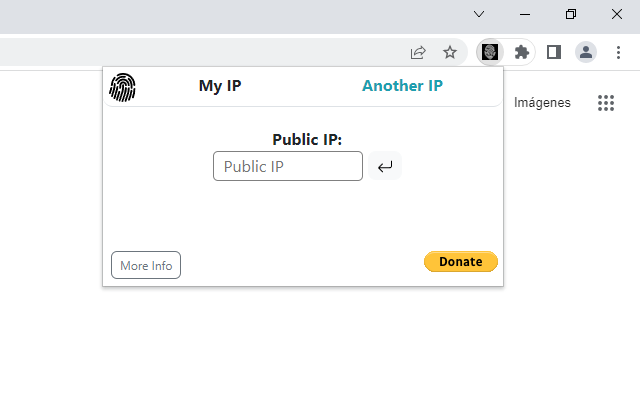
Task: Toggle the browser side panel
Action: (x=553, y=52)
